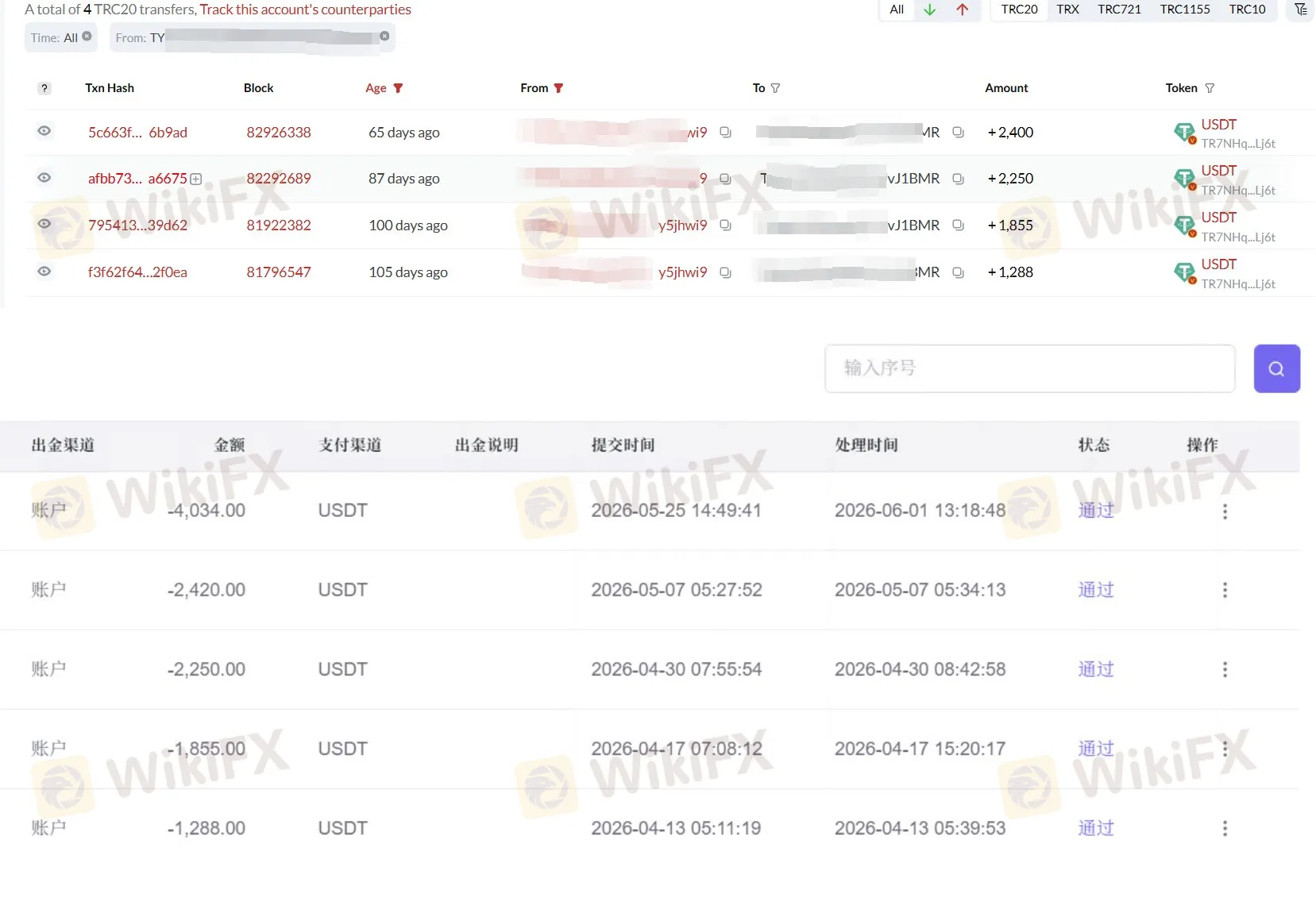Screen dimensions: 1316x902
Task: Click 通过 status for the -1,288.00 withdrawal
Action: [1096, 828]
